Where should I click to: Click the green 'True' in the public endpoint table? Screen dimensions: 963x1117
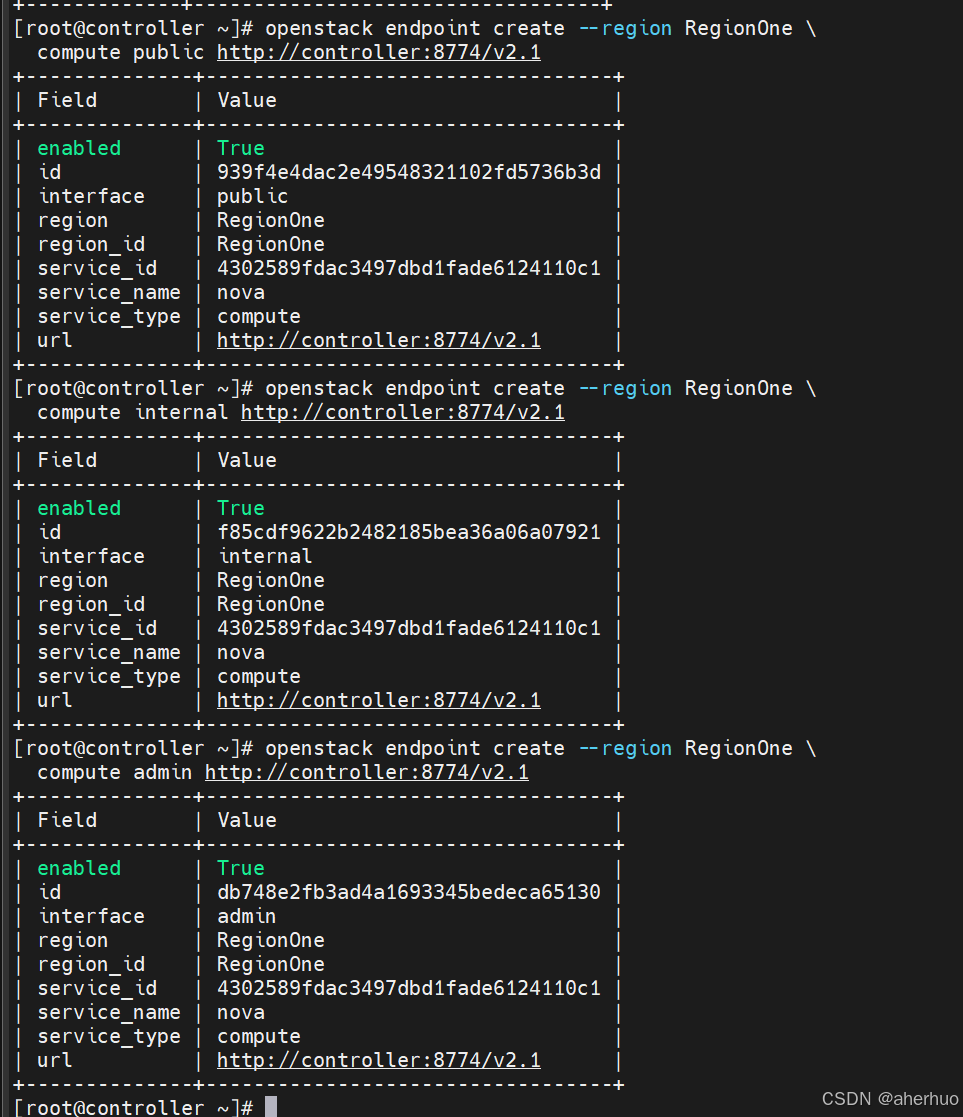(241, 148)
